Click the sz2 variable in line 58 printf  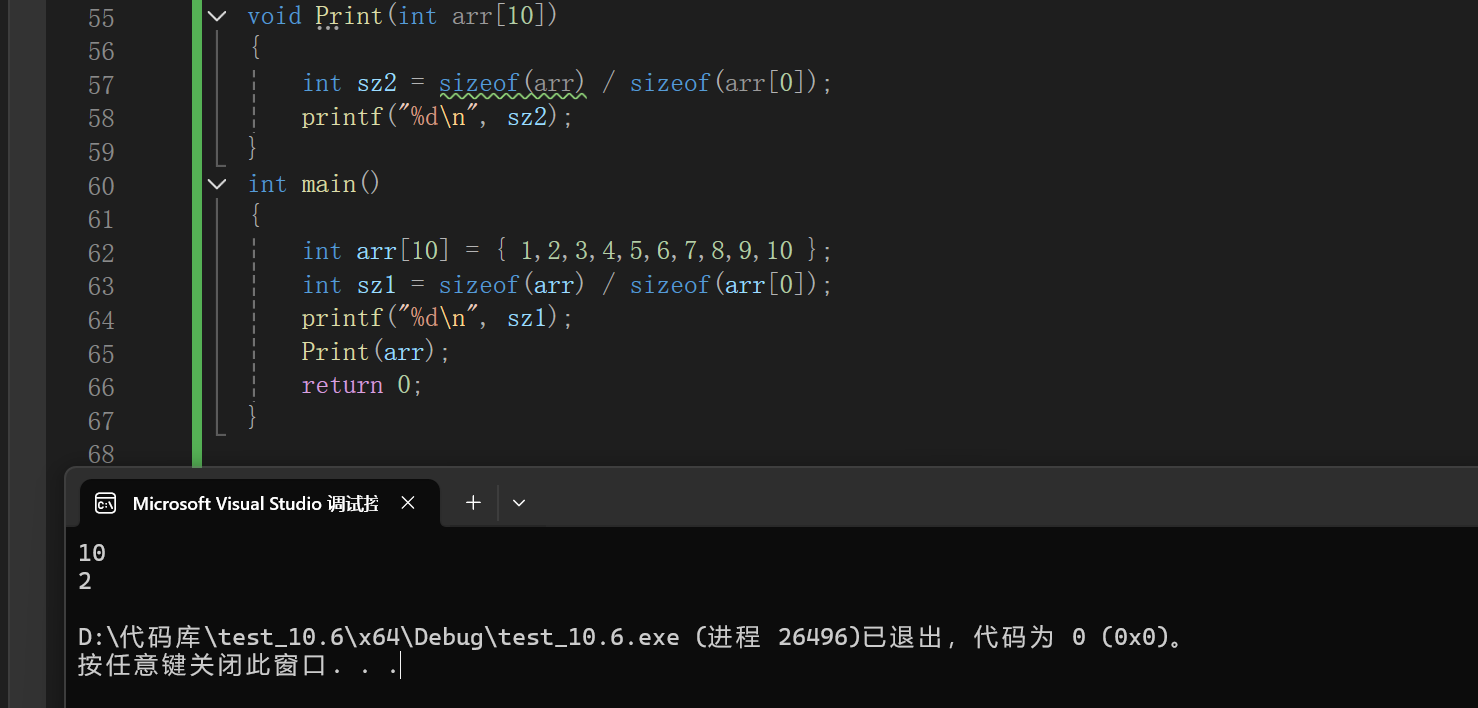click(528, 118)
